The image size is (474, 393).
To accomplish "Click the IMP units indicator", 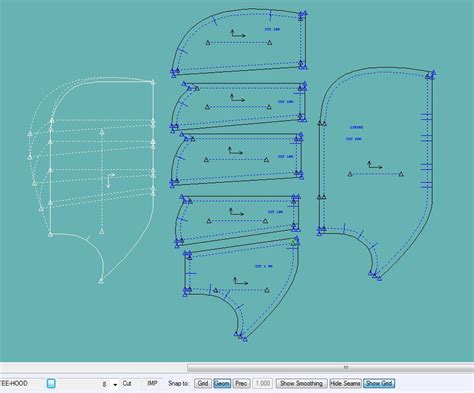I will (x=152, y=383).
